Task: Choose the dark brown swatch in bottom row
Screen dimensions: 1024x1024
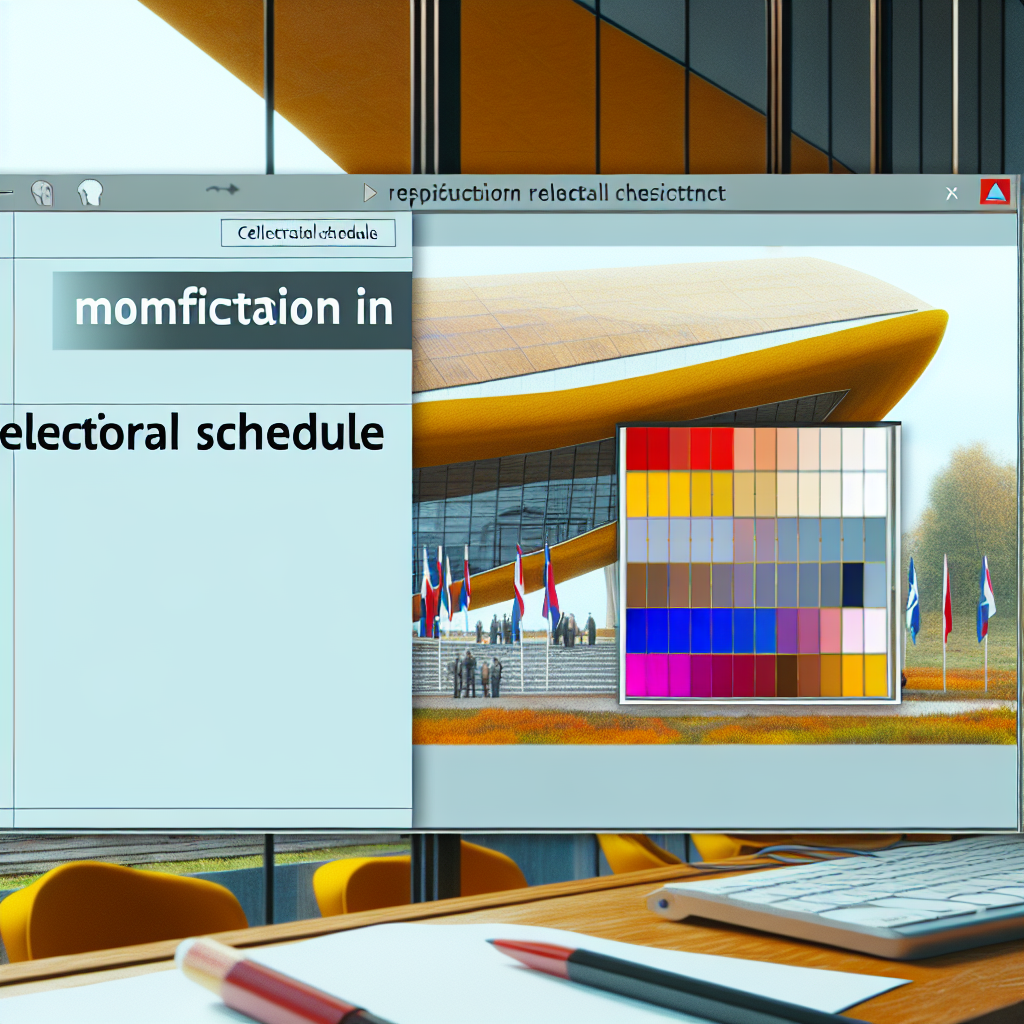Action: click(788, 674)
